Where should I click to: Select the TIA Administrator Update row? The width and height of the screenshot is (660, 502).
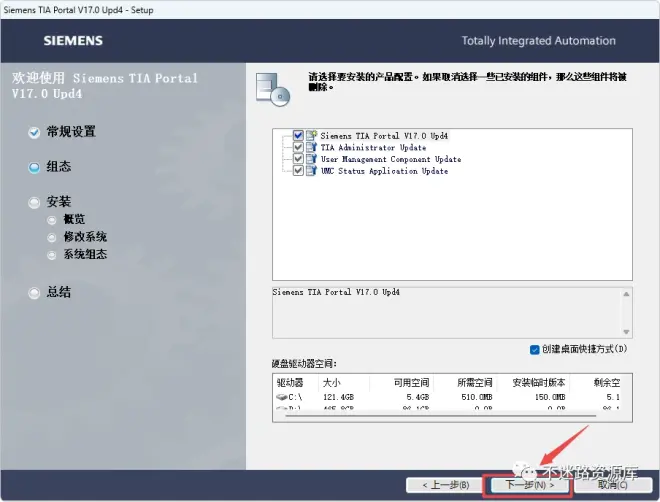pyautogui.click(x=373, y=147)
